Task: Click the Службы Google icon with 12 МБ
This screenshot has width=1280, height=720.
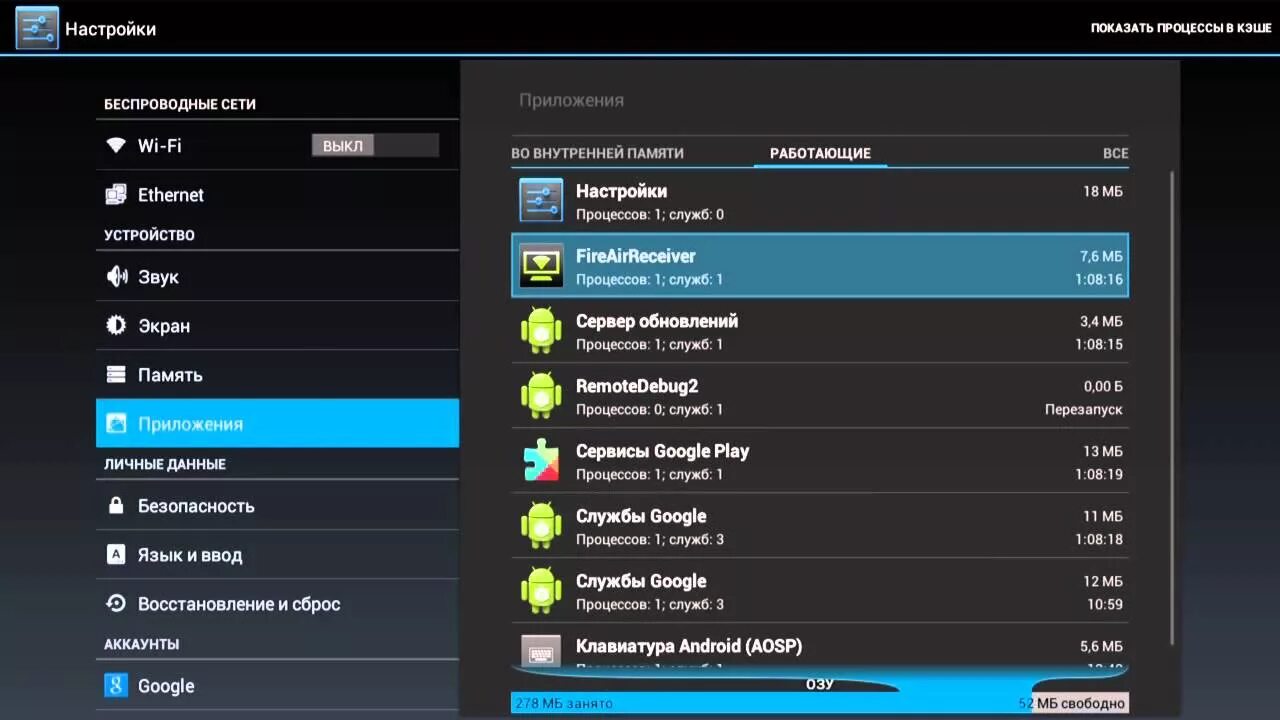Action: click(541, 591)
